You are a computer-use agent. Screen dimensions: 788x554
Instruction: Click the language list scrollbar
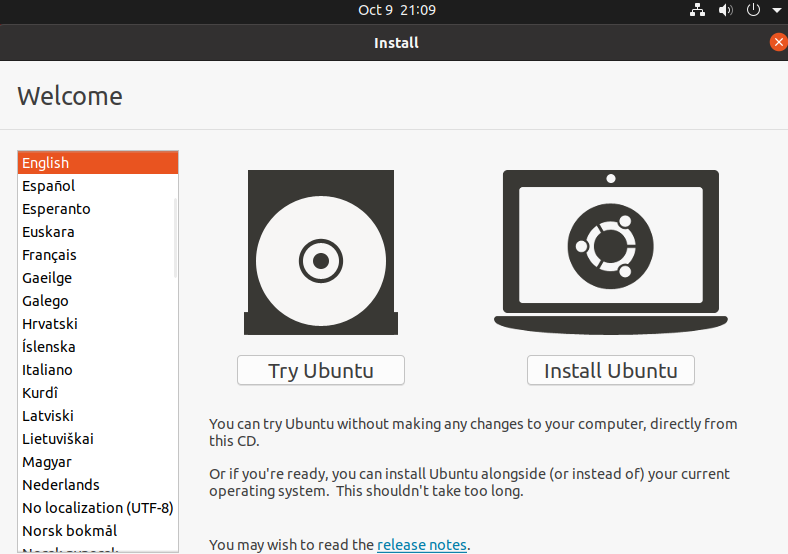coord(175,238)
